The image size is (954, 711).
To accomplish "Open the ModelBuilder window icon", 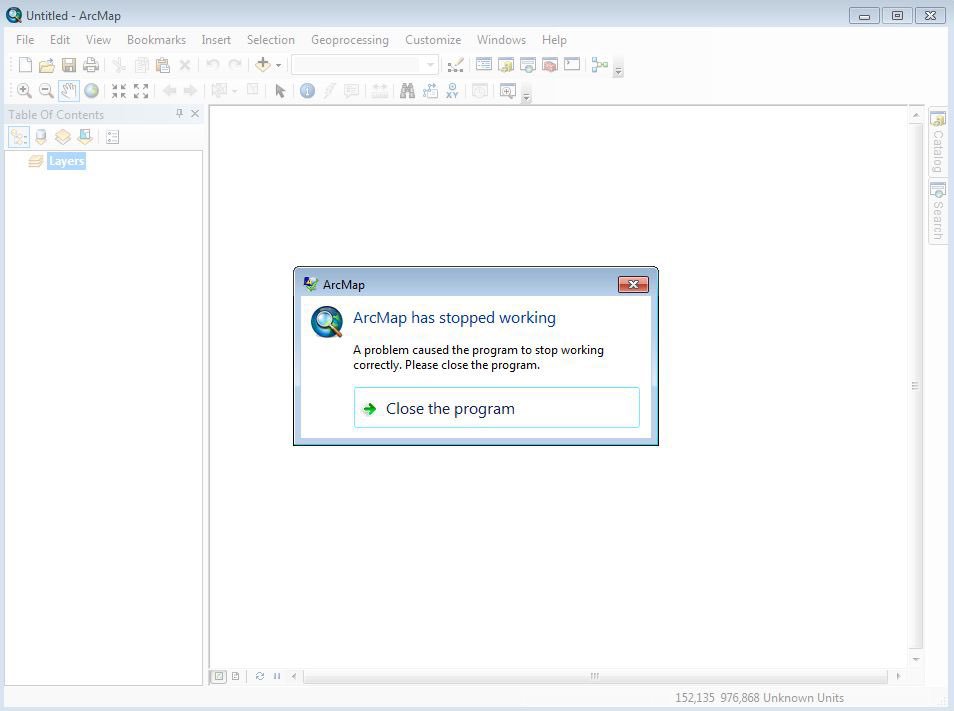I will click(x=600, y=65).
